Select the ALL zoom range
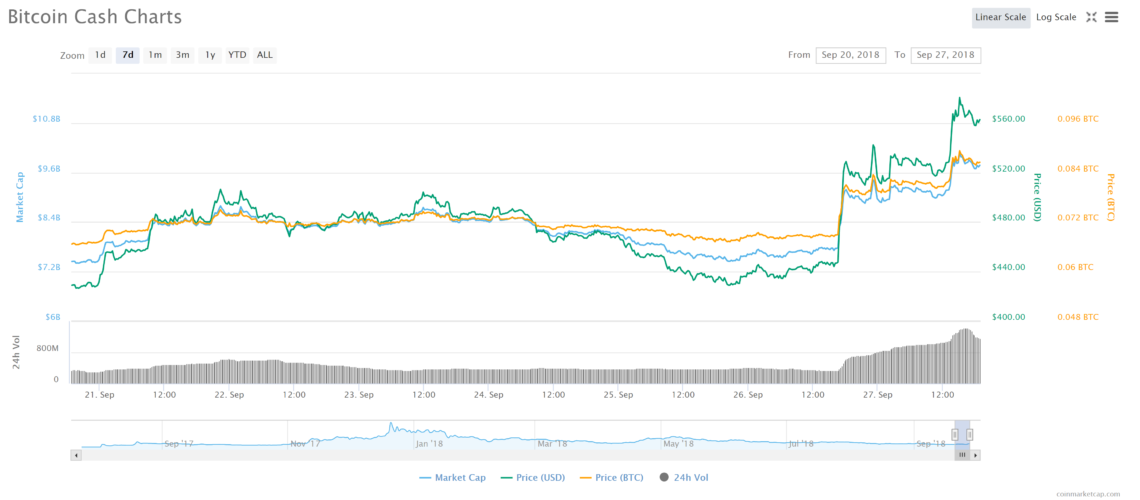 click(x=265, y=55)
